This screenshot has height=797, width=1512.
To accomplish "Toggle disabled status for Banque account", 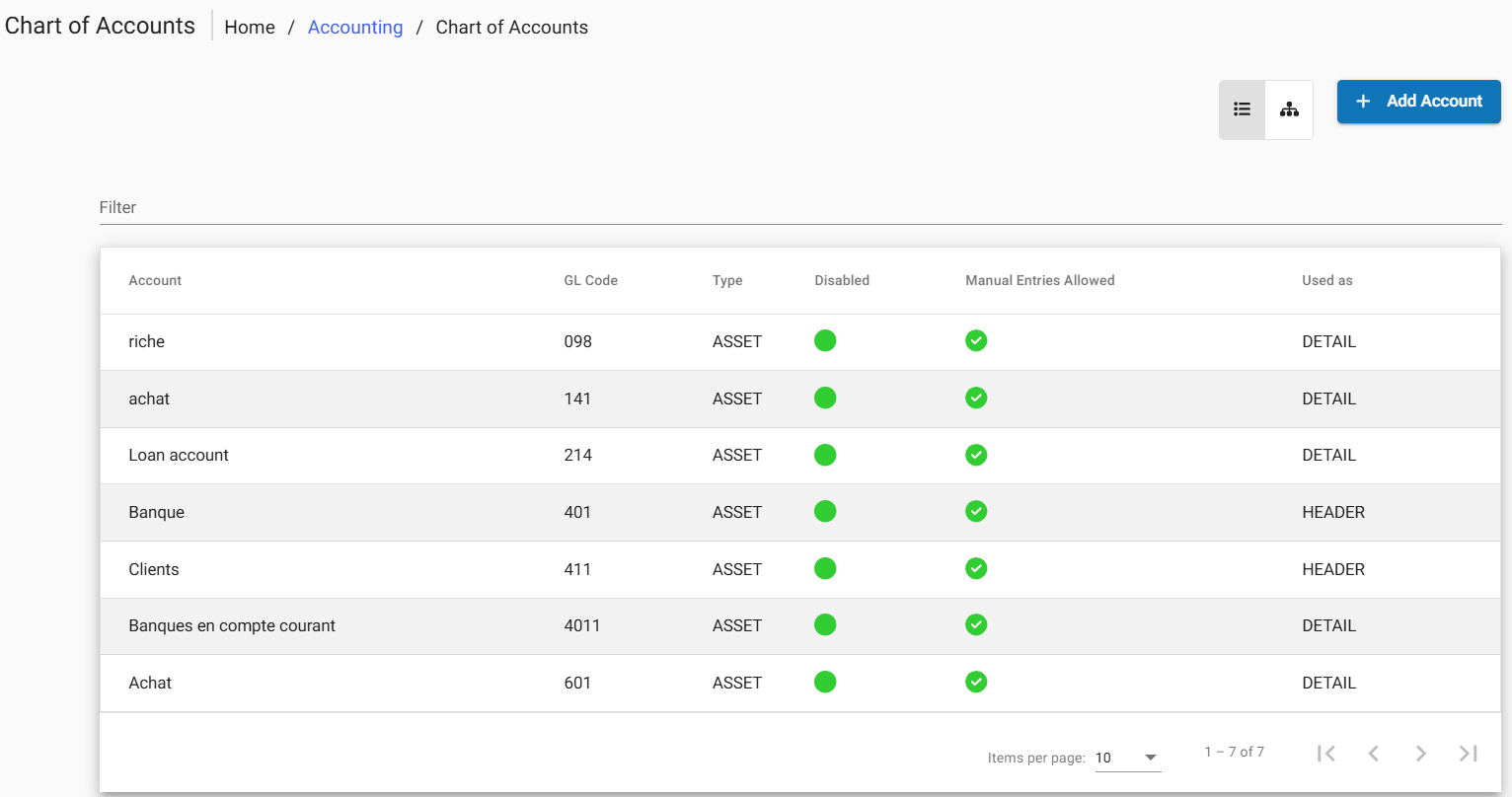I will click(x=825, y=511).
